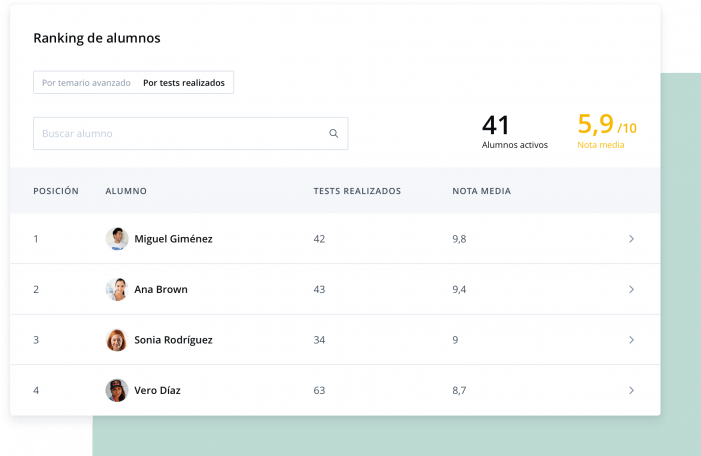The height and width of the screenshot is (456, 701).
Task: Open Ana Brown's avatar photo
Action: click(117, 289)
